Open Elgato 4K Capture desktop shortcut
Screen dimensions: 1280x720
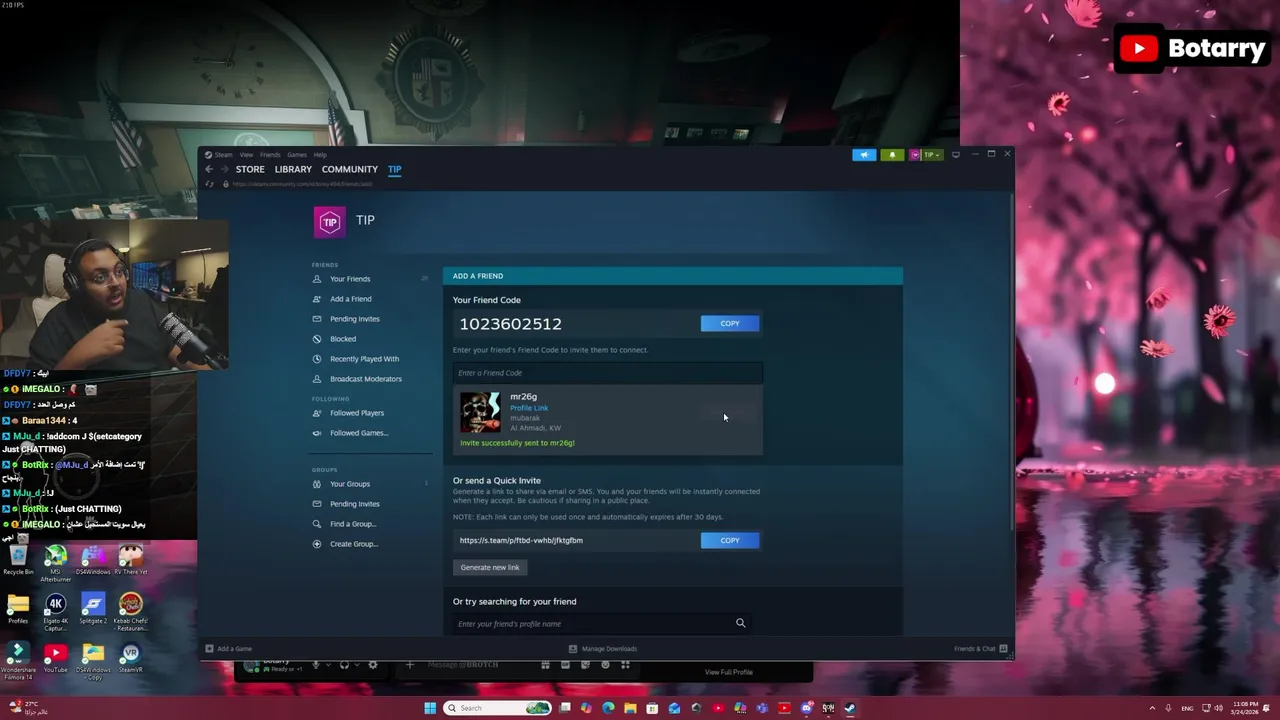(55, 612)
